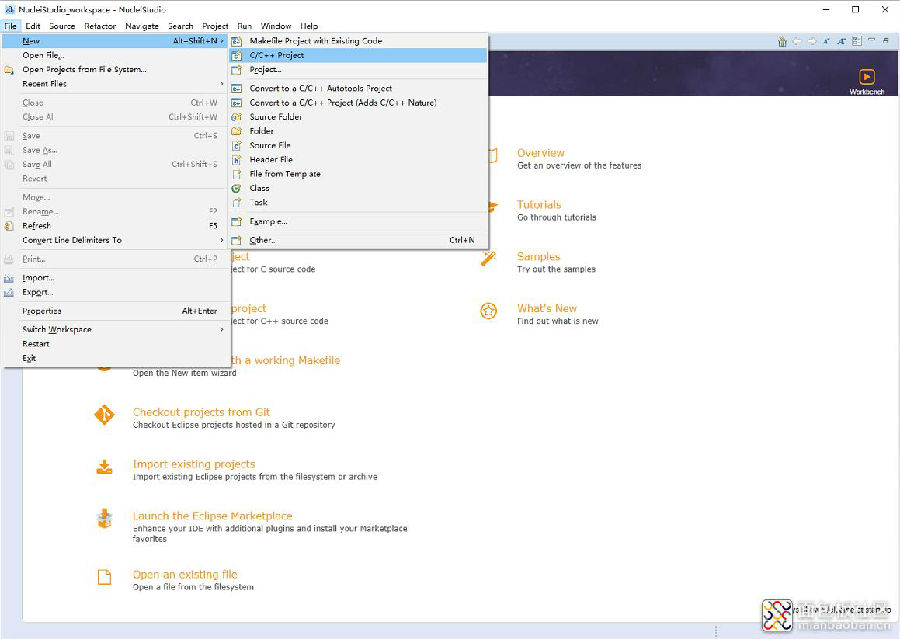Click the Open Projects from File System icon
The height and width of the screenshot is (639, 900).
[x=9, y=70]
